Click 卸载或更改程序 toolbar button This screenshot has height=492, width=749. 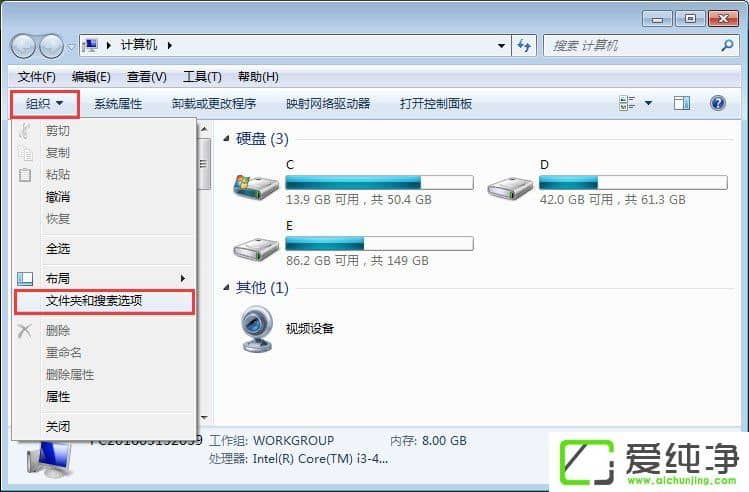214,104
